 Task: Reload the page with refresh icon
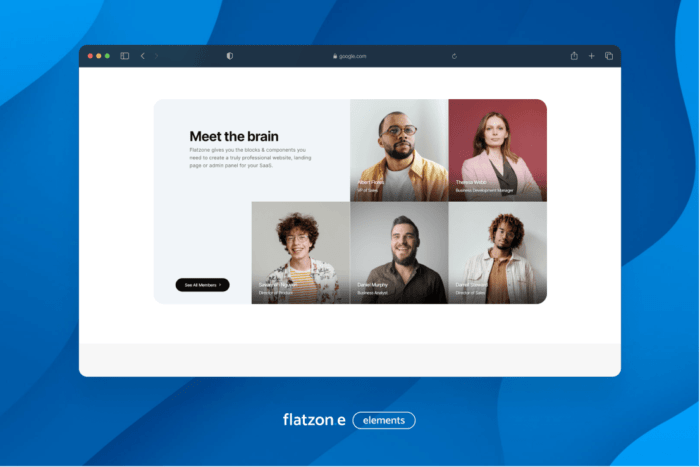(455, 56)
